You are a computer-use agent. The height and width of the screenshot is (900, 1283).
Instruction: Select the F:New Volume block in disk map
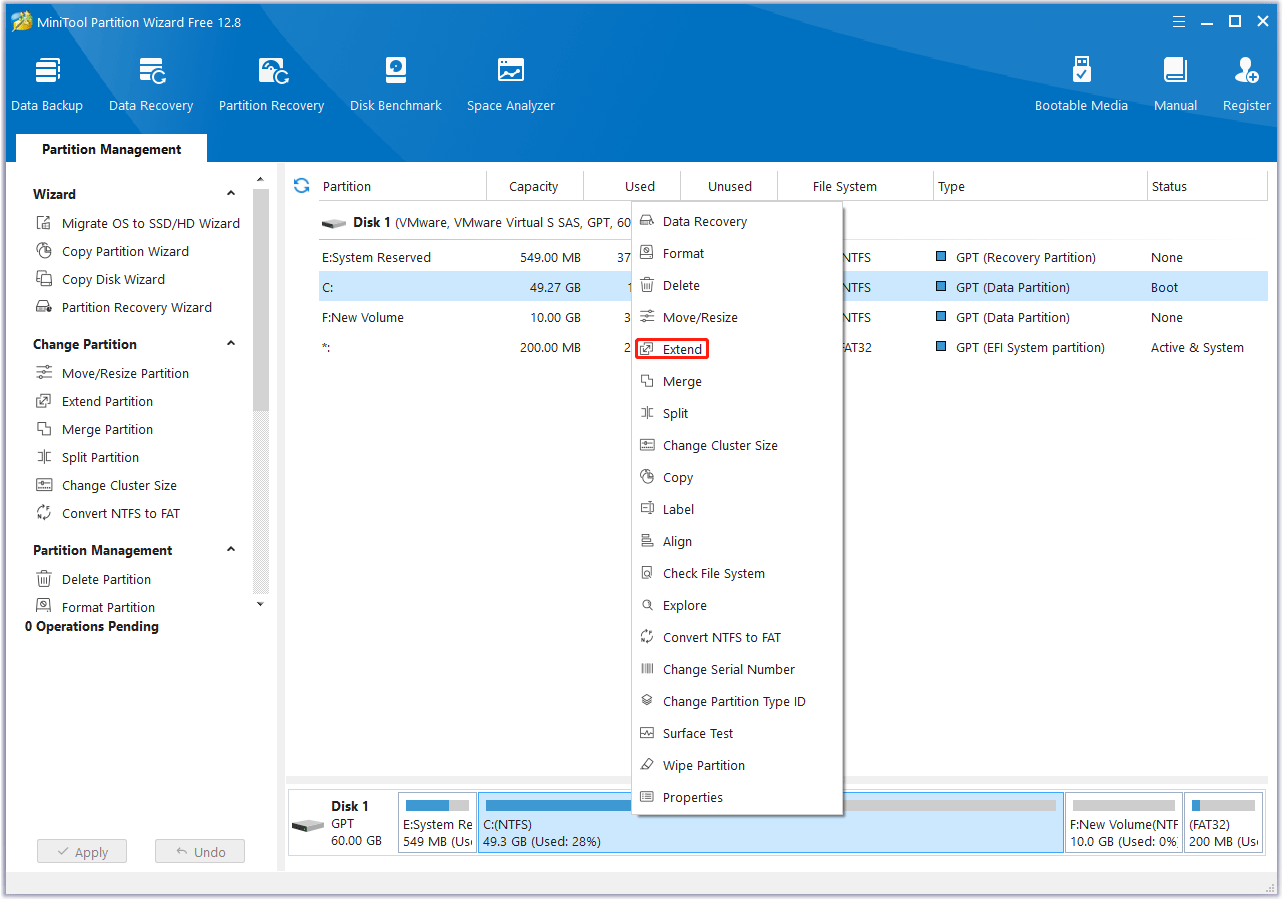point(1123,822)
